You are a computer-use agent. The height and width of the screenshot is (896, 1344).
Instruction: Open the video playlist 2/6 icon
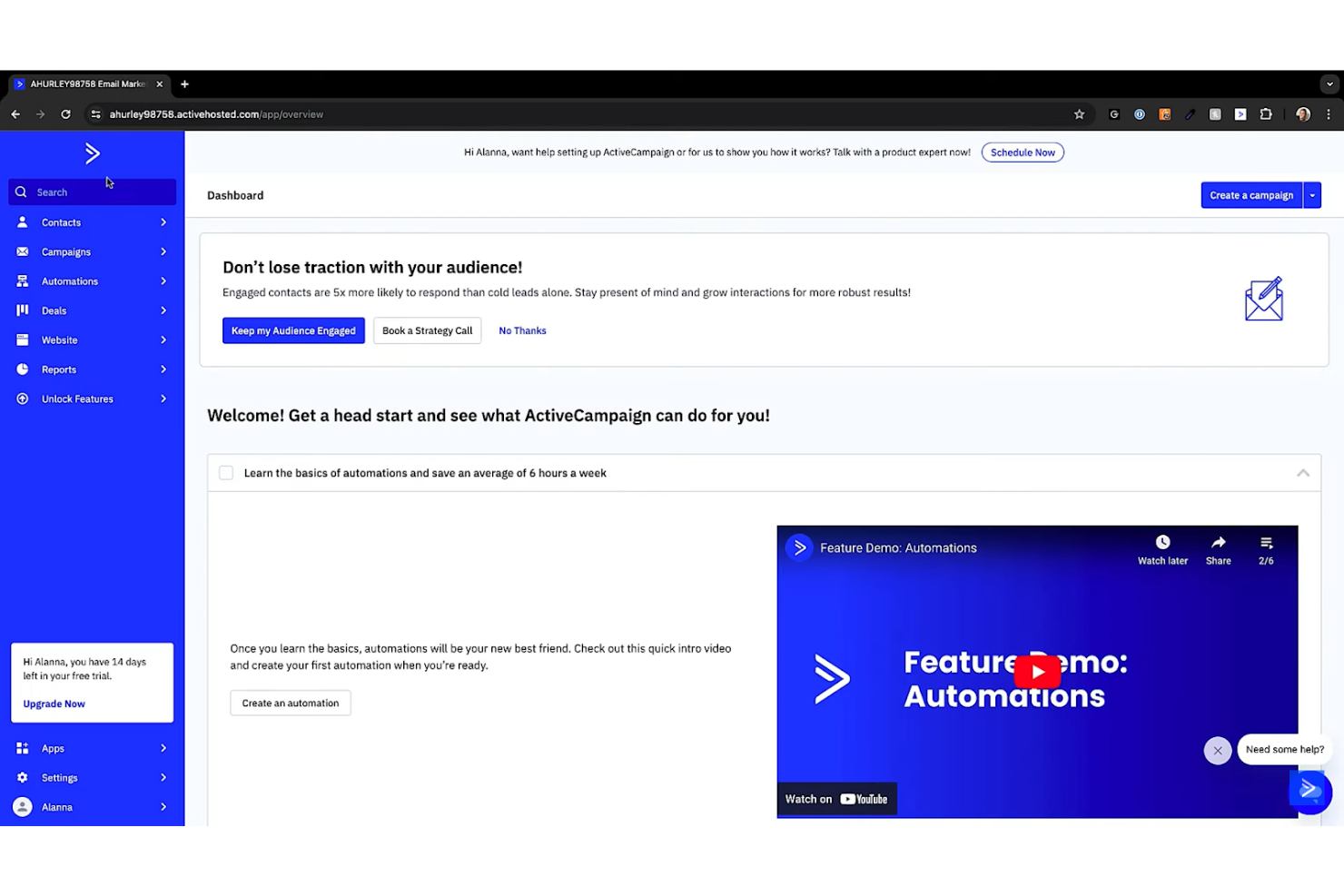1266,542
